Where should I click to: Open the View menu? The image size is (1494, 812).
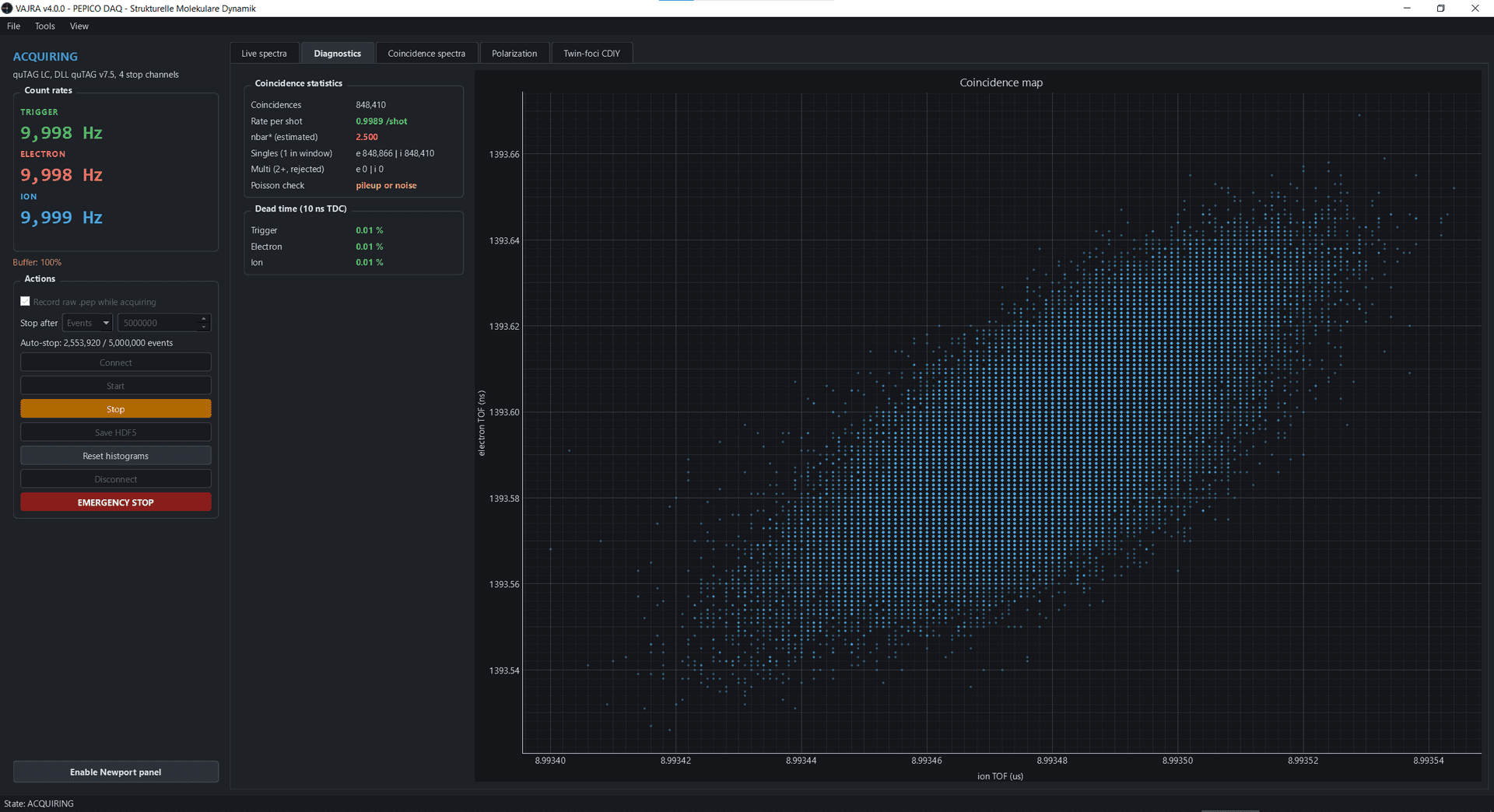(79, 26)
